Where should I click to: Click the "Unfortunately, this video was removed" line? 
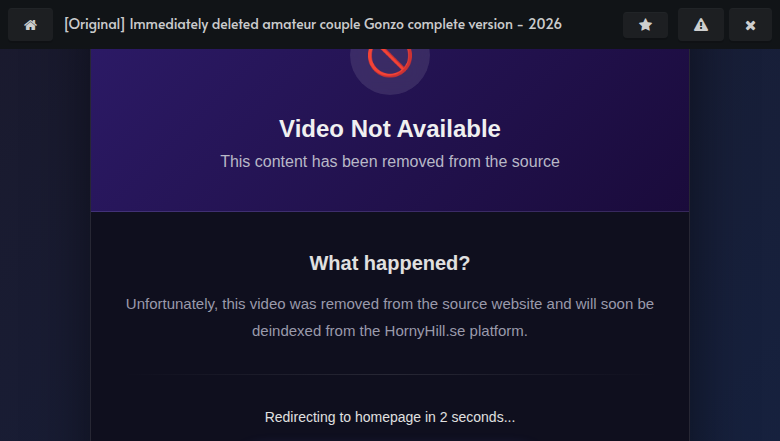pos(390,304)
